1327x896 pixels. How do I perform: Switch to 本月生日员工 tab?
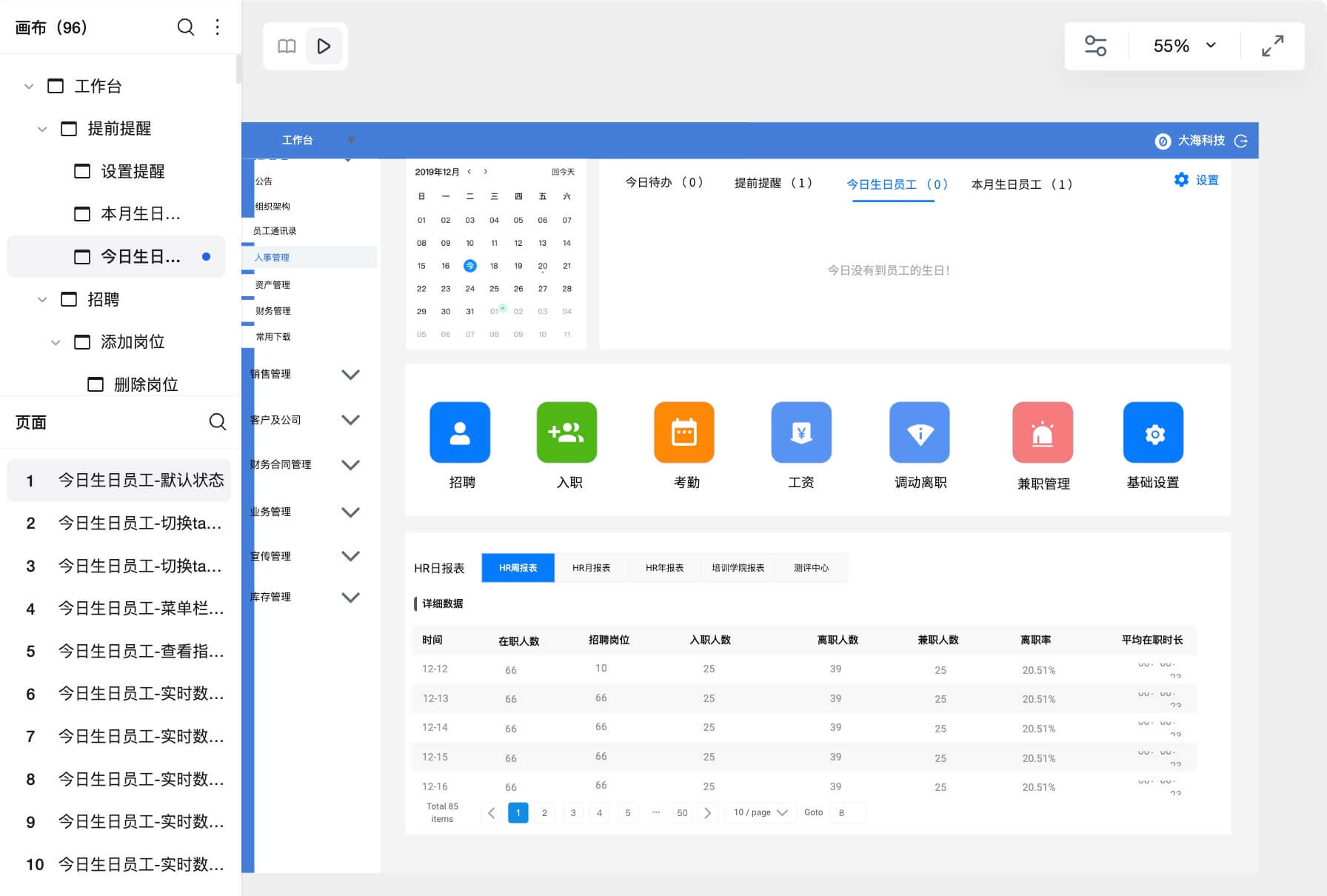[1022, 184]
